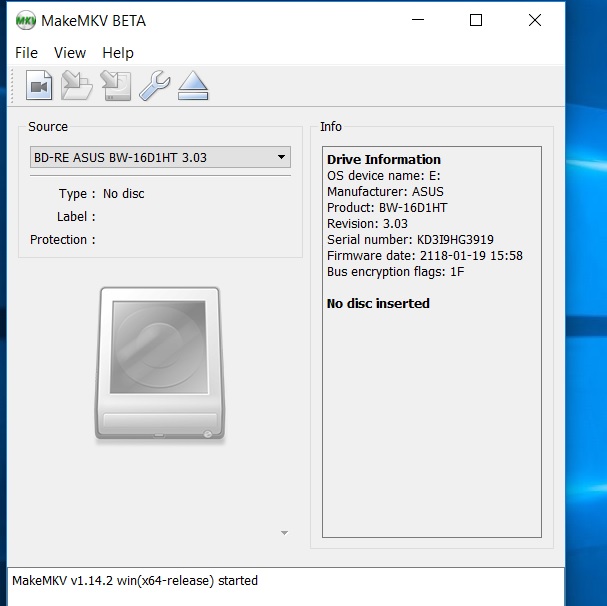Image resolution: width=607 pixels, height=606 pixels.
Task: Click 'Revision: 3.03' line
Action: (x=367, y=224)
